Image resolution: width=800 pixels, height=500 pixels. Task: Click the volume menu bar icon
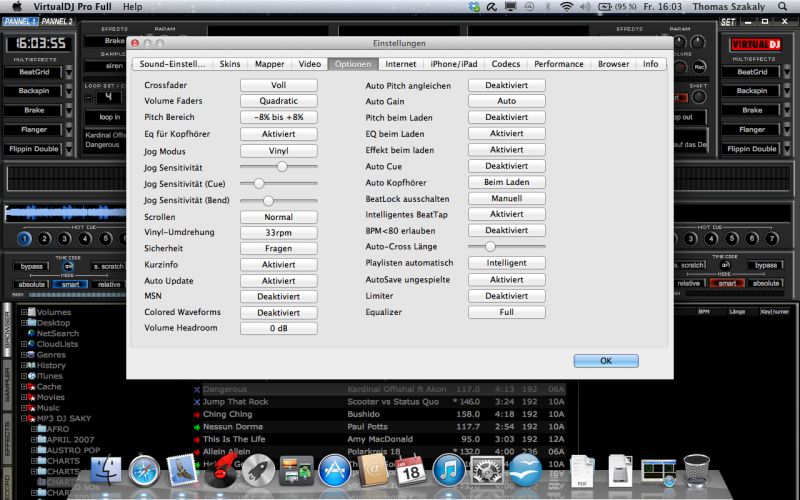coord(585,7)
